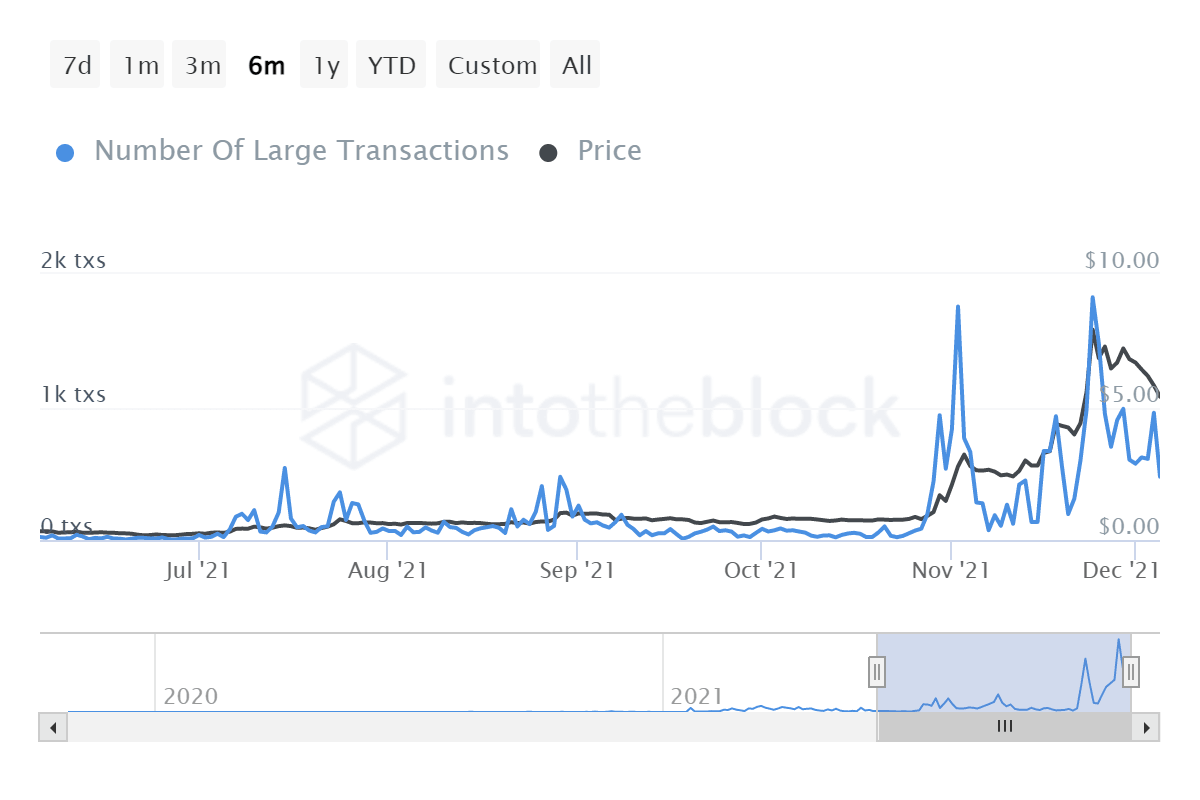The image size is (1200, 800).
Task: Click the right range selector handle
Action: coord(1130,672)
